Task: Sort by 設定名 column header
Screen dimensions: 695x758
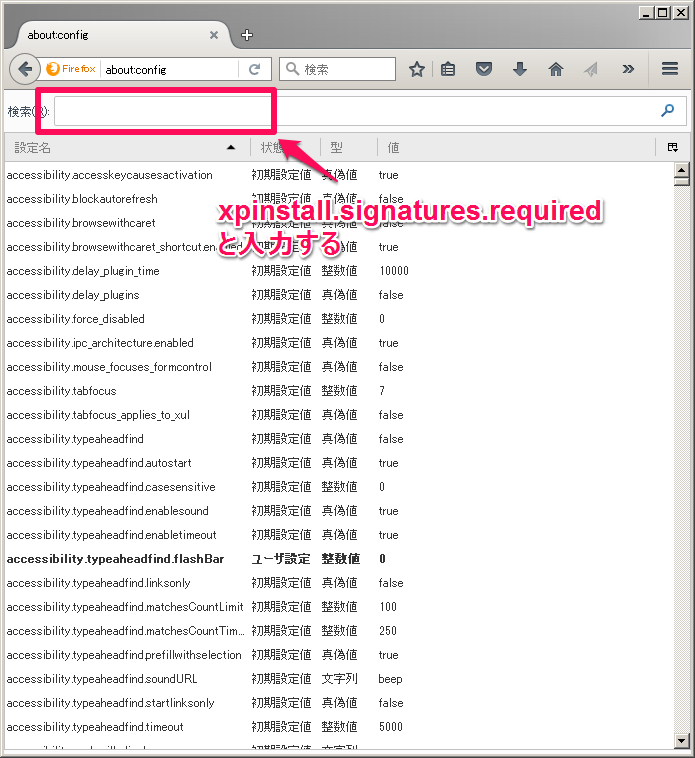Action: [127, 147]
